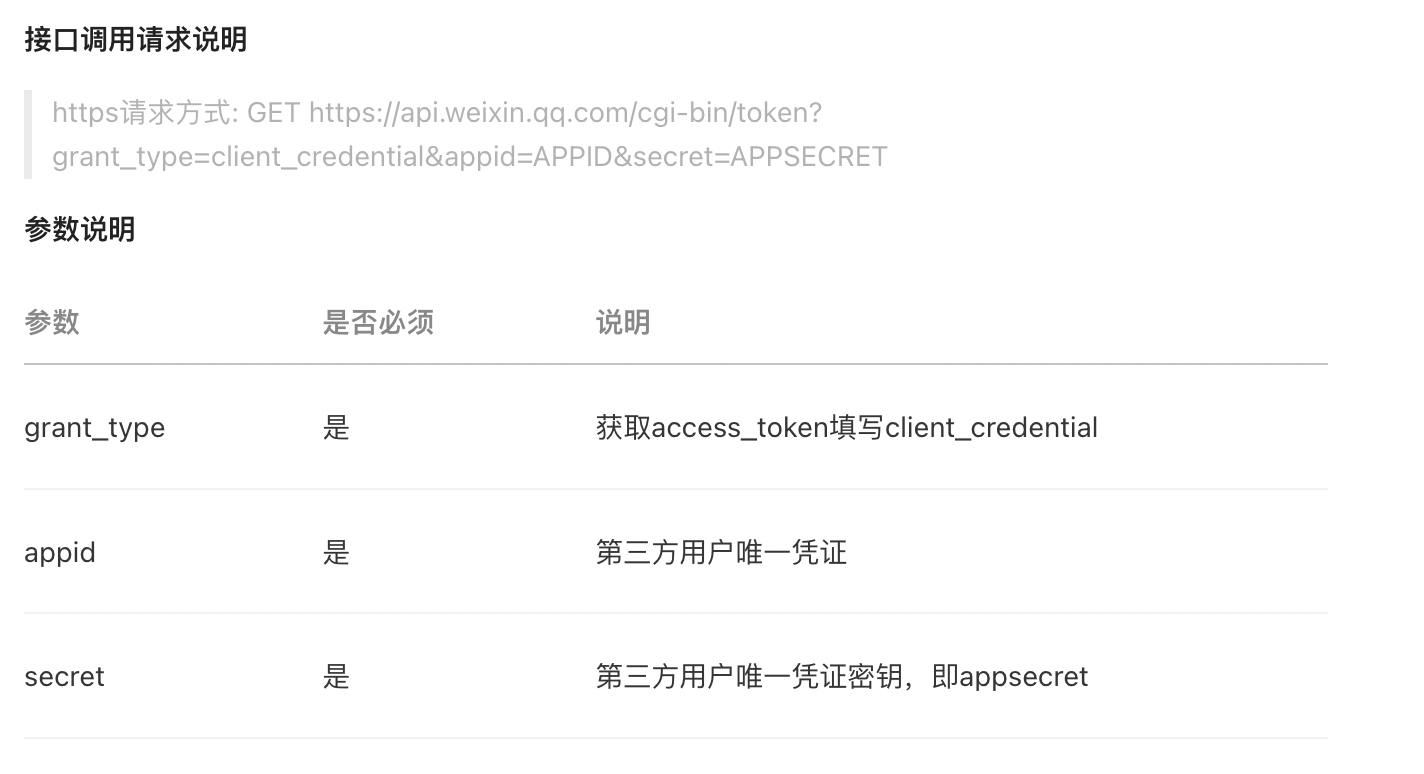Image resolution: width=1424 pixels, height=774 pixels.
Task: Click the 即appsecret description text
Action: [x=1010, y=677]
